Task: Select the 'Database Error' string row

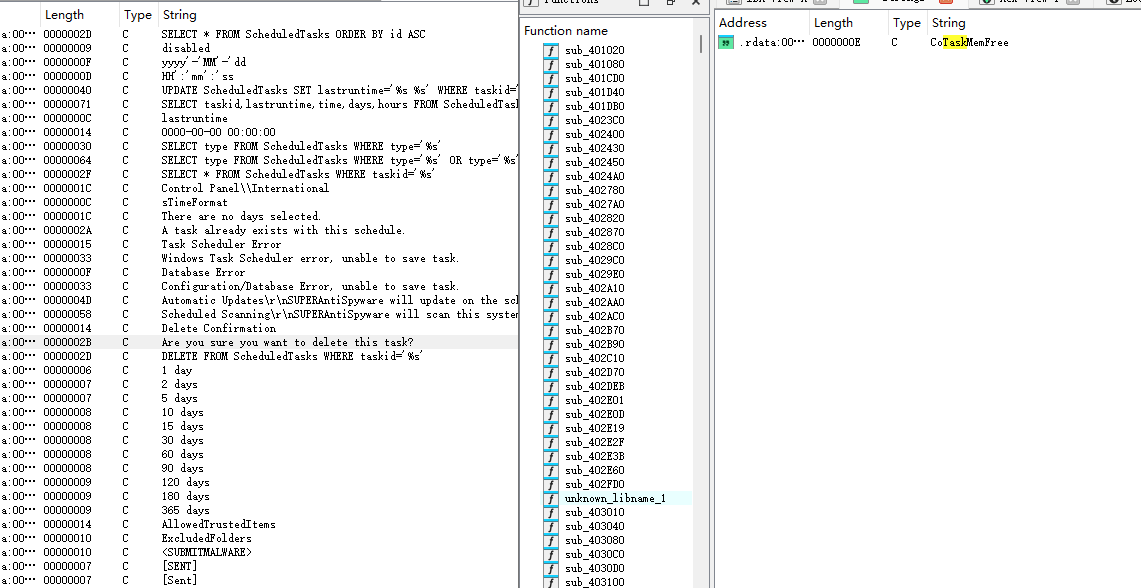Action: (x=203, y=272)
